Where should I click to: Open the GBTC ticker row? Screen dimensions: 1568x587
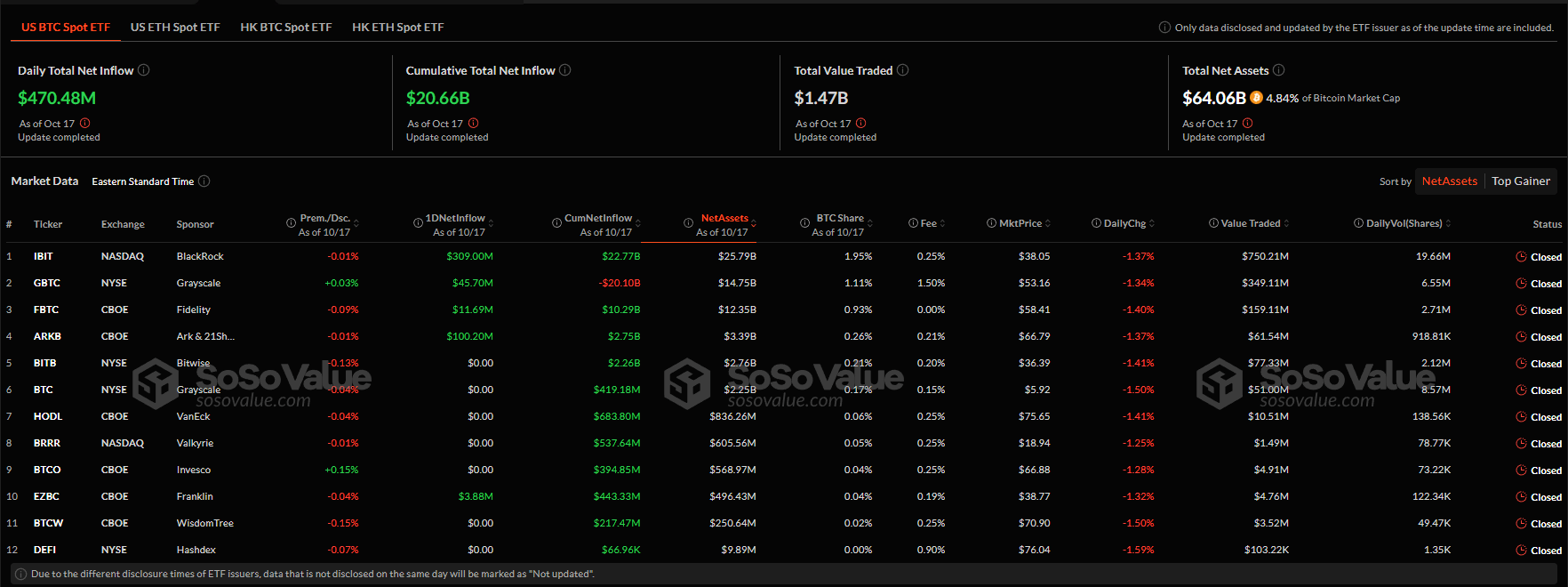pyautogui.click(x=784, y=283)
